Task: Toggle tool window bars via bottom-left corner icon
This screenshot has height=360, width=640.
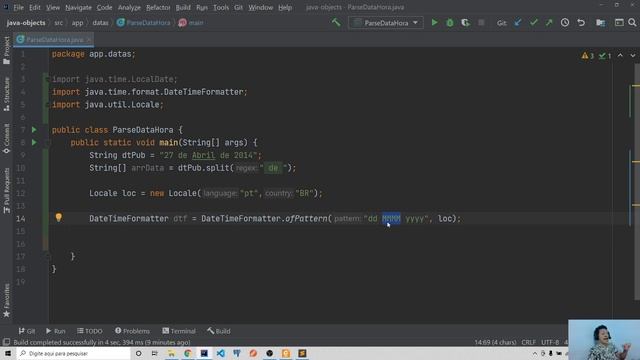Action: [x=6, y=342]
